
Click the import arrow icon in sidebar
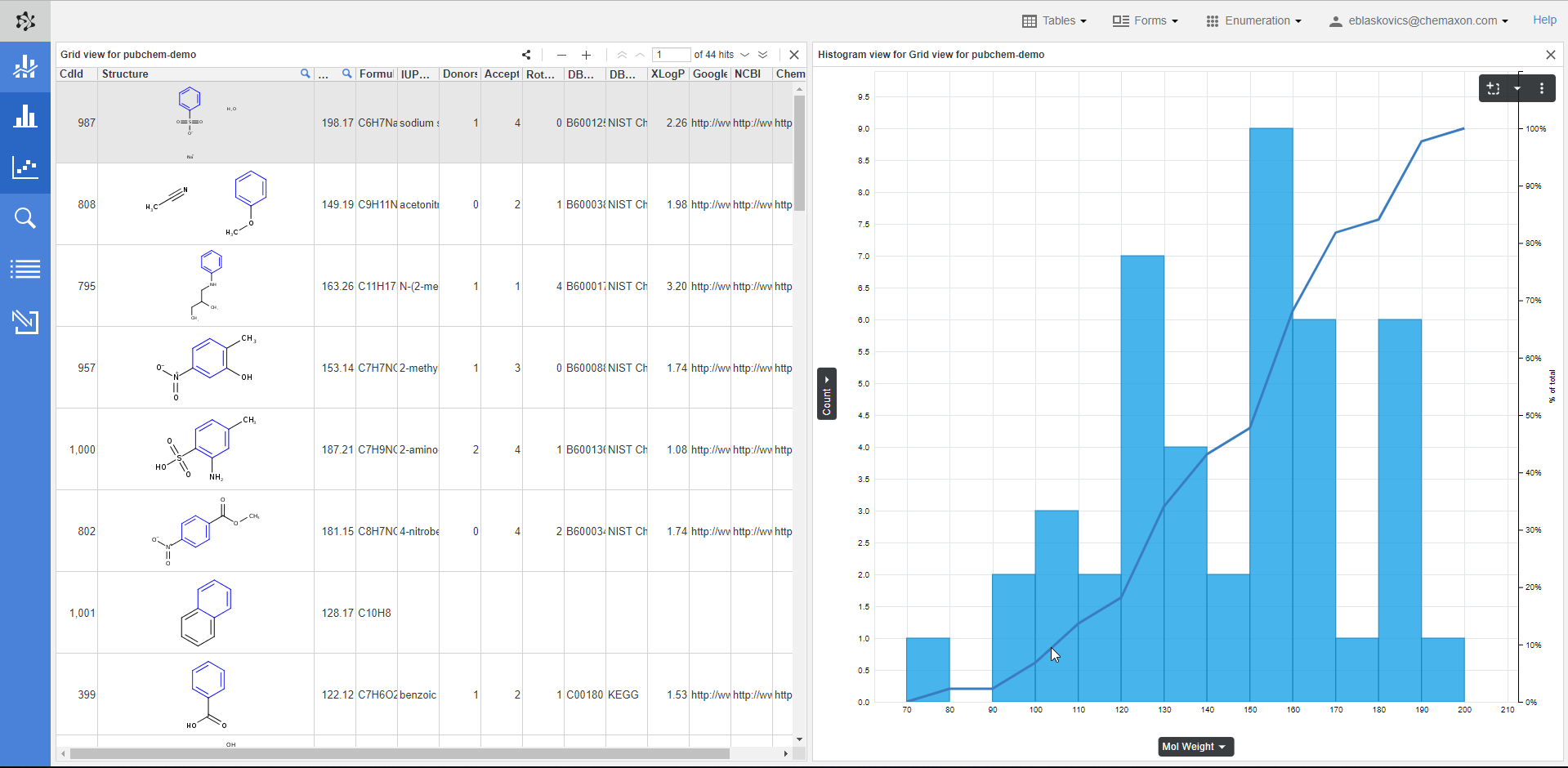25,321
